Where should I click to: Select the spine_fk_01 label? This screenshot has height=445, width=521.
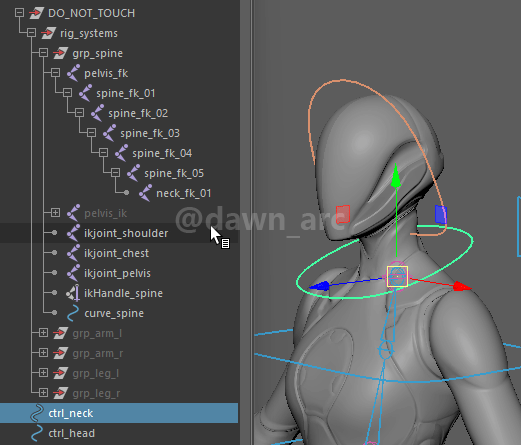126,93
